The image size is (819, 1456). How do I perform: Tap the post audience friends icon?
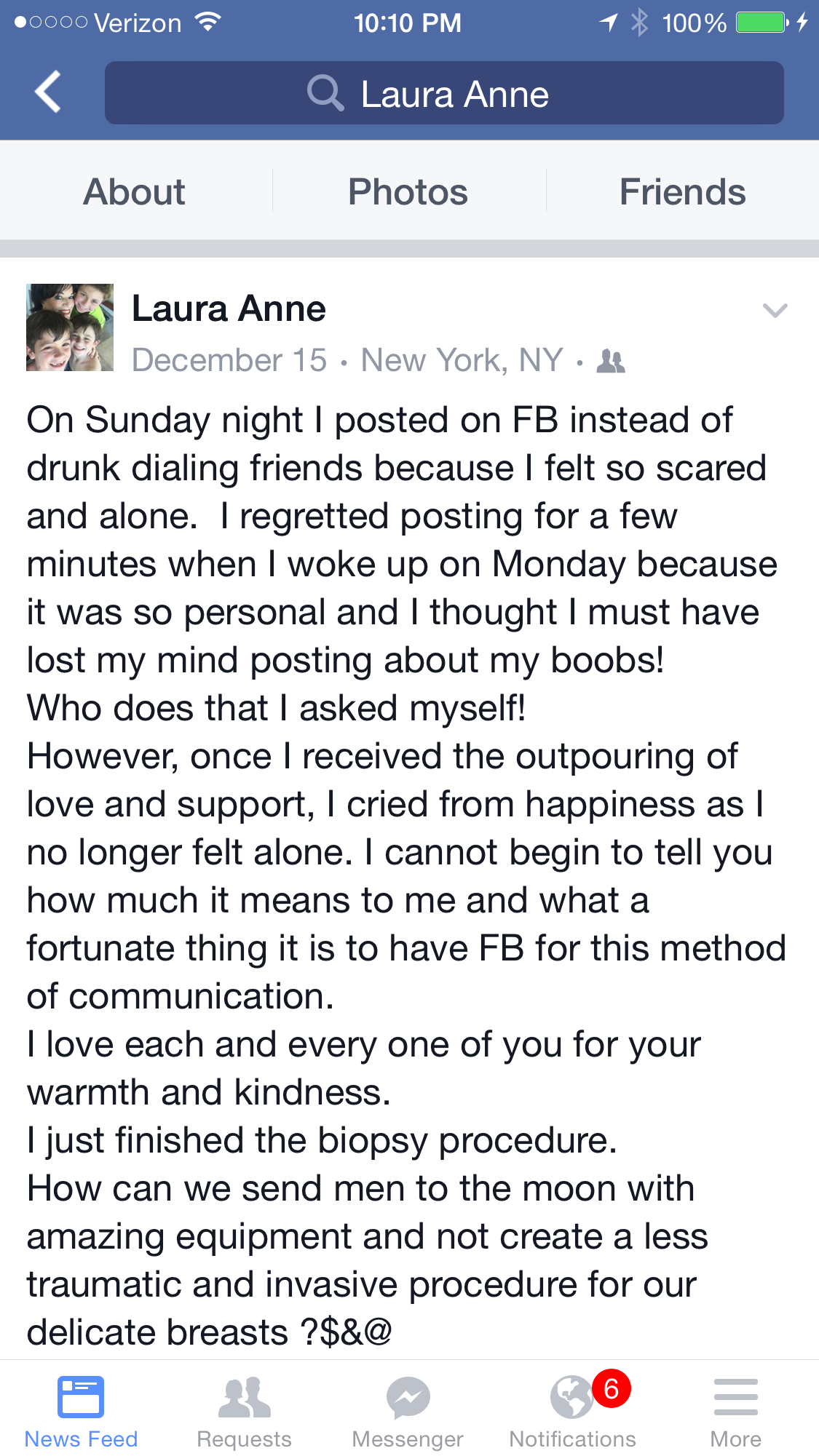(x=611, y=360)
